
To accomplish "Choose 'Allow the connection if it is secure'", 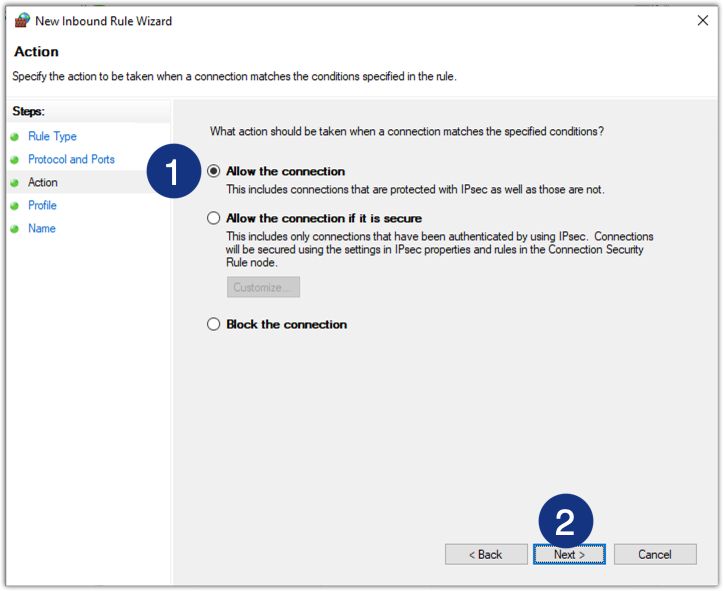I will pos(213,218).
